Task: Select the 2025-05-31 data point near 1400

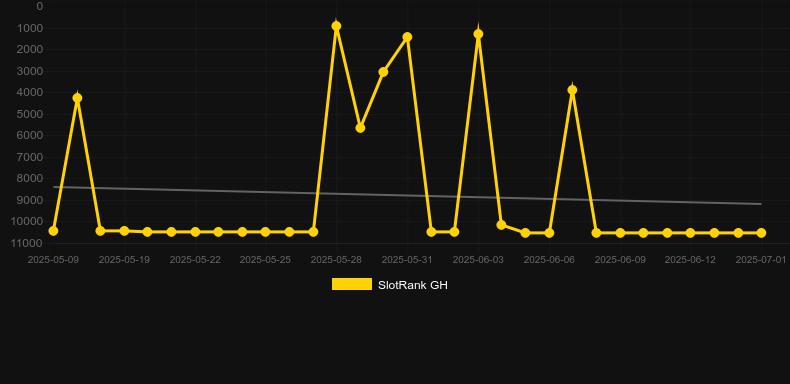Action: point(407,37)
